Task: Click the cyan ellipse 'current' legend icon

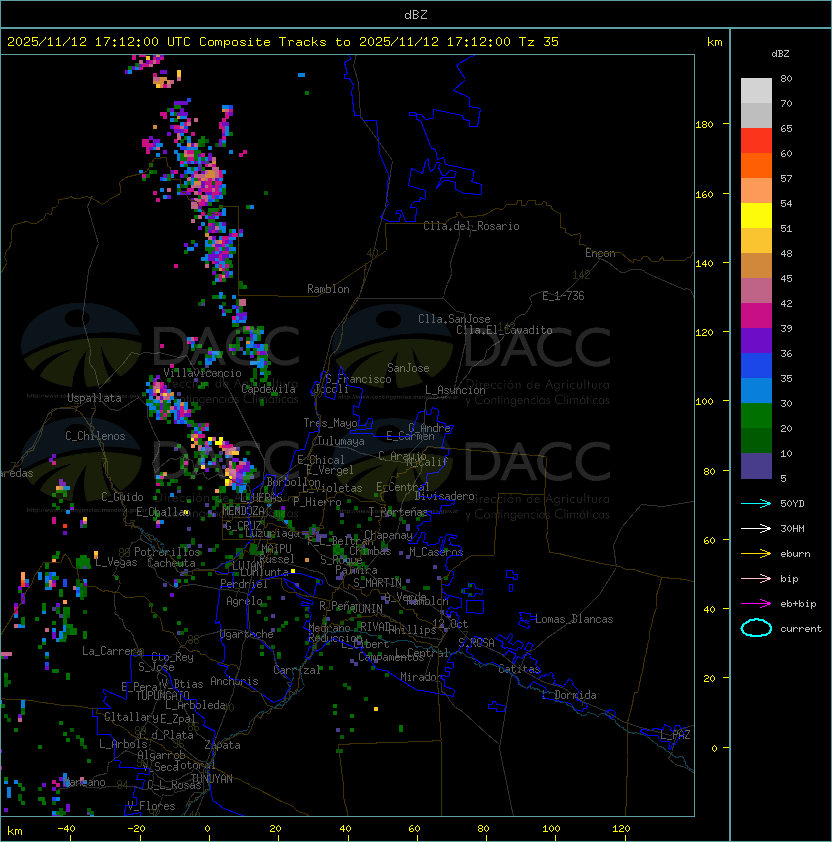Action: [x=756, y=628]
